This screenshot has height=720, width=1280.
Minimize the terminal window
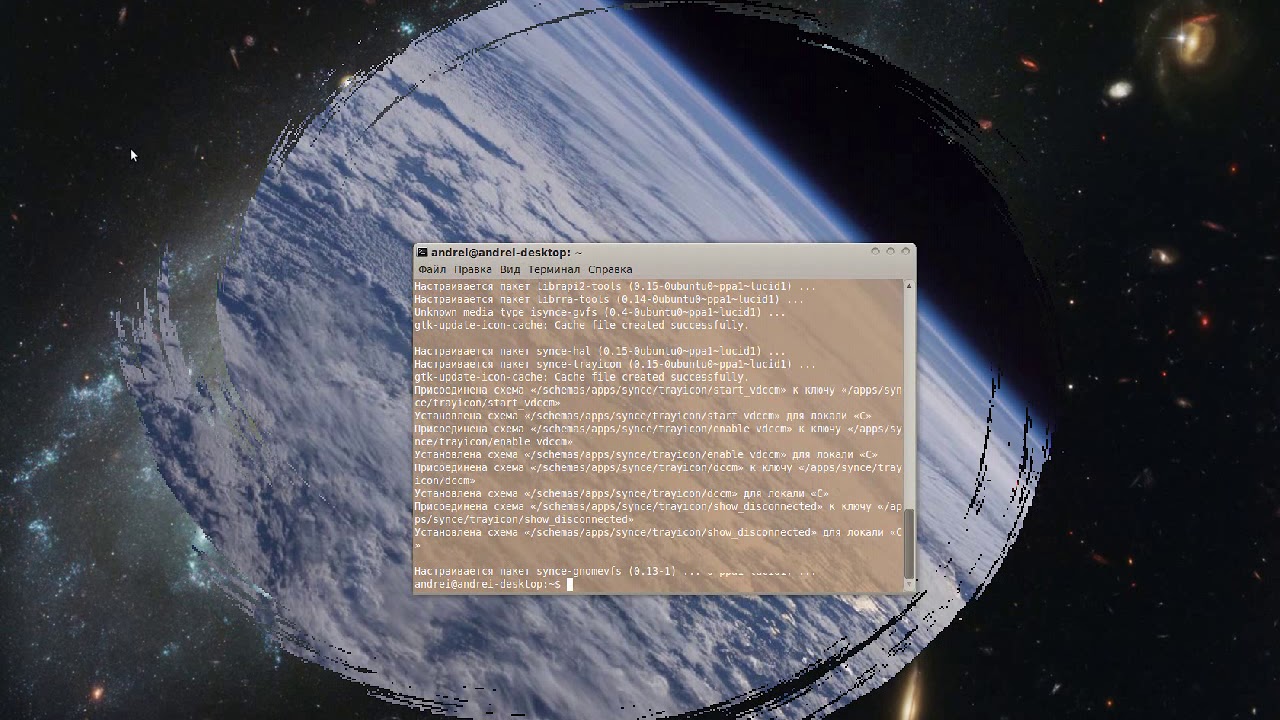click(875, 252)
